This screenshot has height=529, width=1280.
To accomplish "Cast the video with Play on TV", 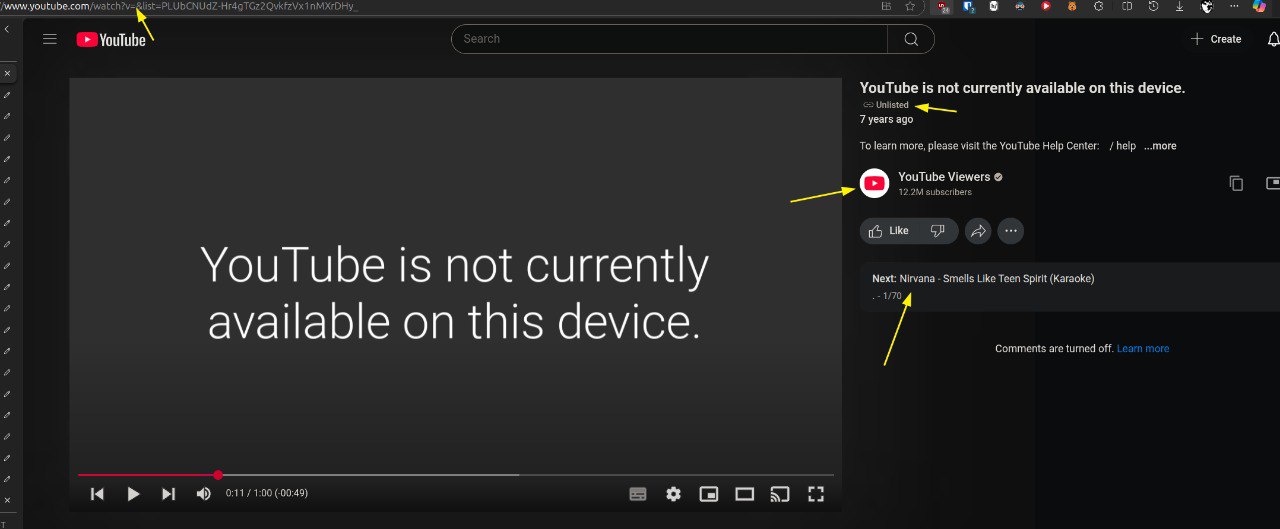I will pyautogui.click(x=780, y=494).
